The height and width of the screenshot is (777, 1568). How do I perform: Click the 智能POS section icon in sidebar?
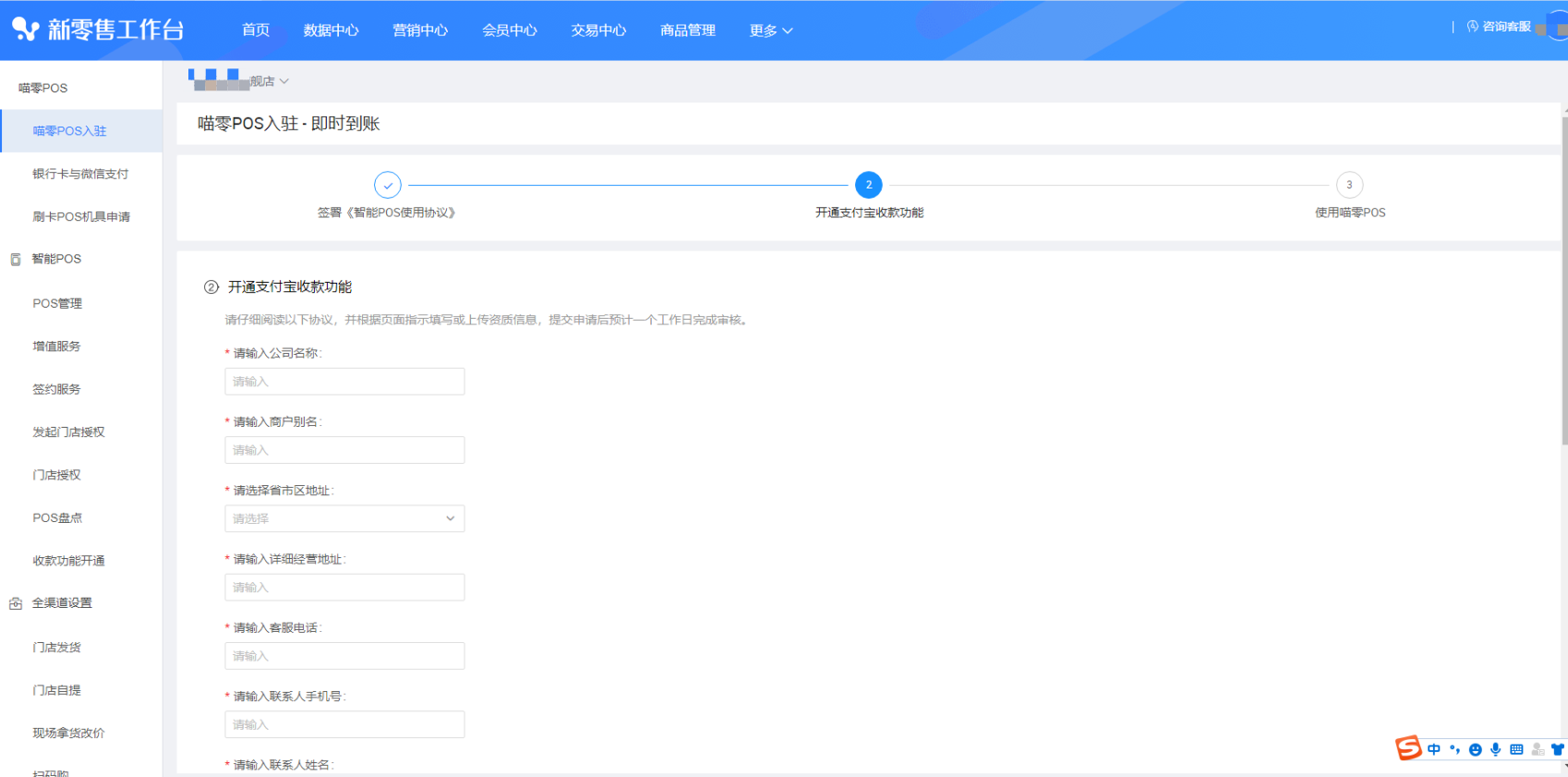(15, 260)
